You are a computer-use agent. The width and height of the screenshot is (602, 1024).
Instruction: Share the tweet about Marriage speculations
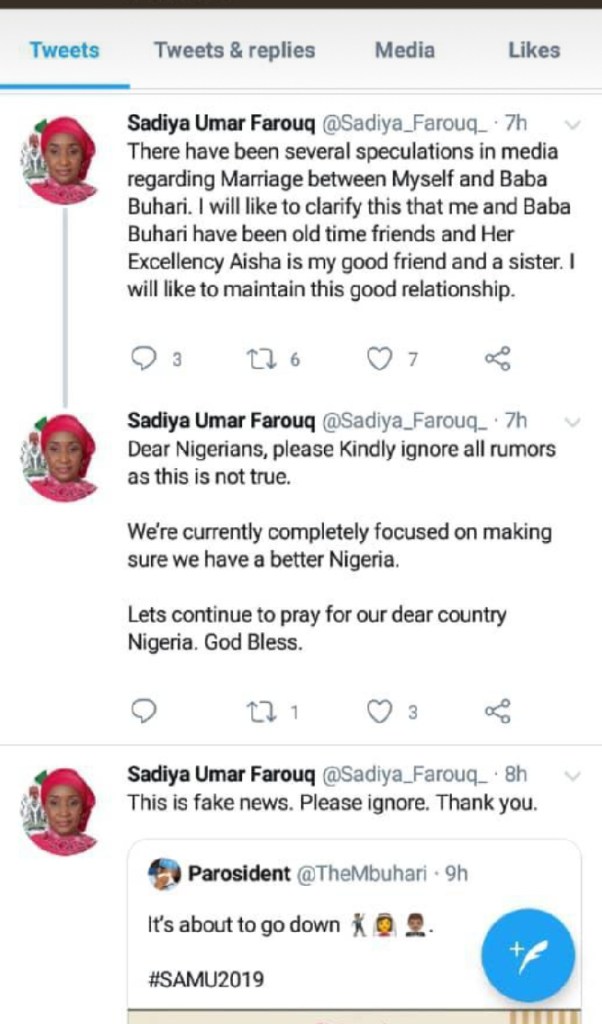(x=497, y=359)
